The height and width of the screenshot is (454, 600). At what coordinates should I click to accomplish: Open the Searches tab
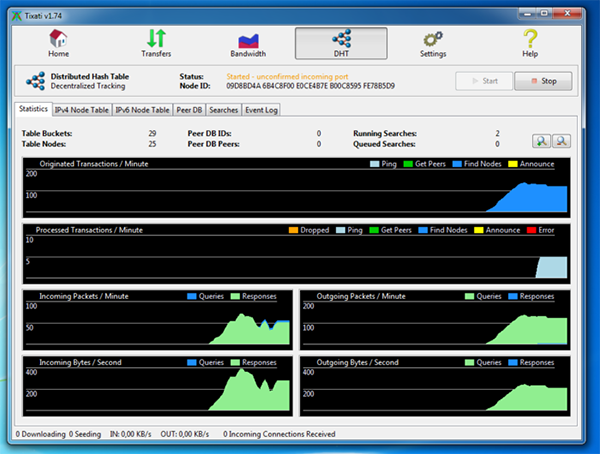pos(223,110)
